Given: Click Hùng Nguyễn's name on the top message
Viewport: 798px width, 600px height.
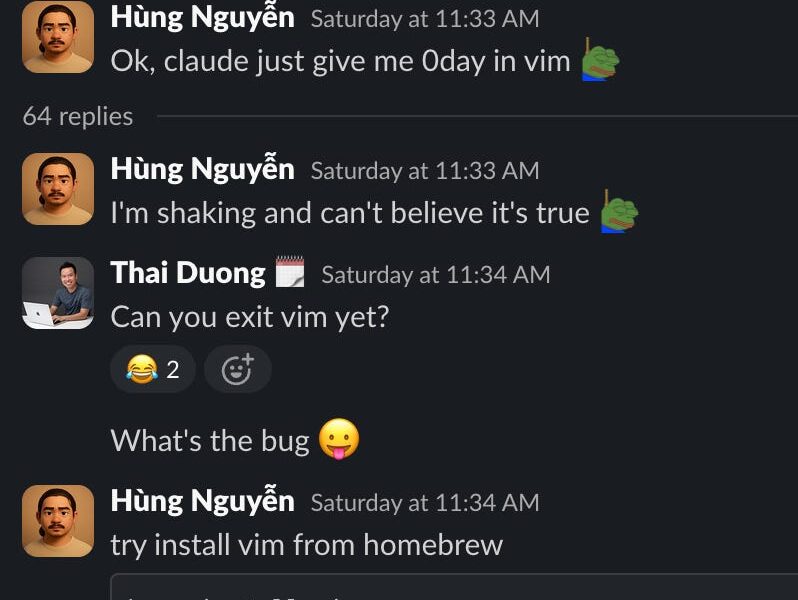Looking at the screenshot, I should click(x=203, y=18).
